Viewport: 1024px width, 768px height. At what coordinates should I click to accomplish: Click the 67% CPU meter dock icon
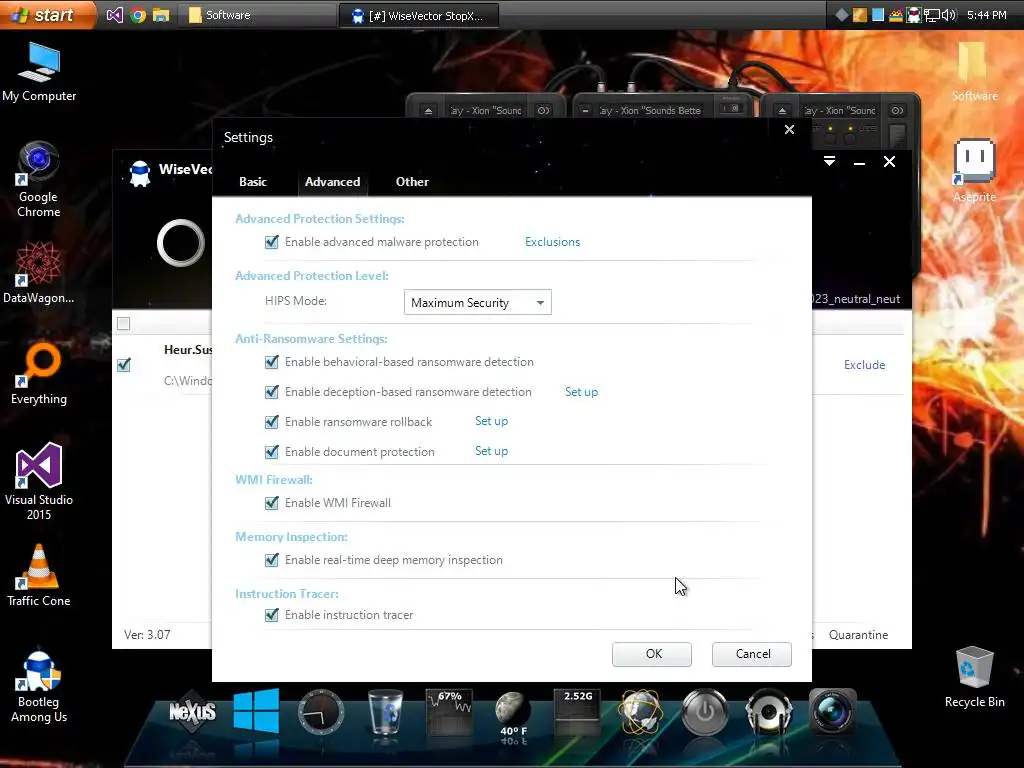449,712
